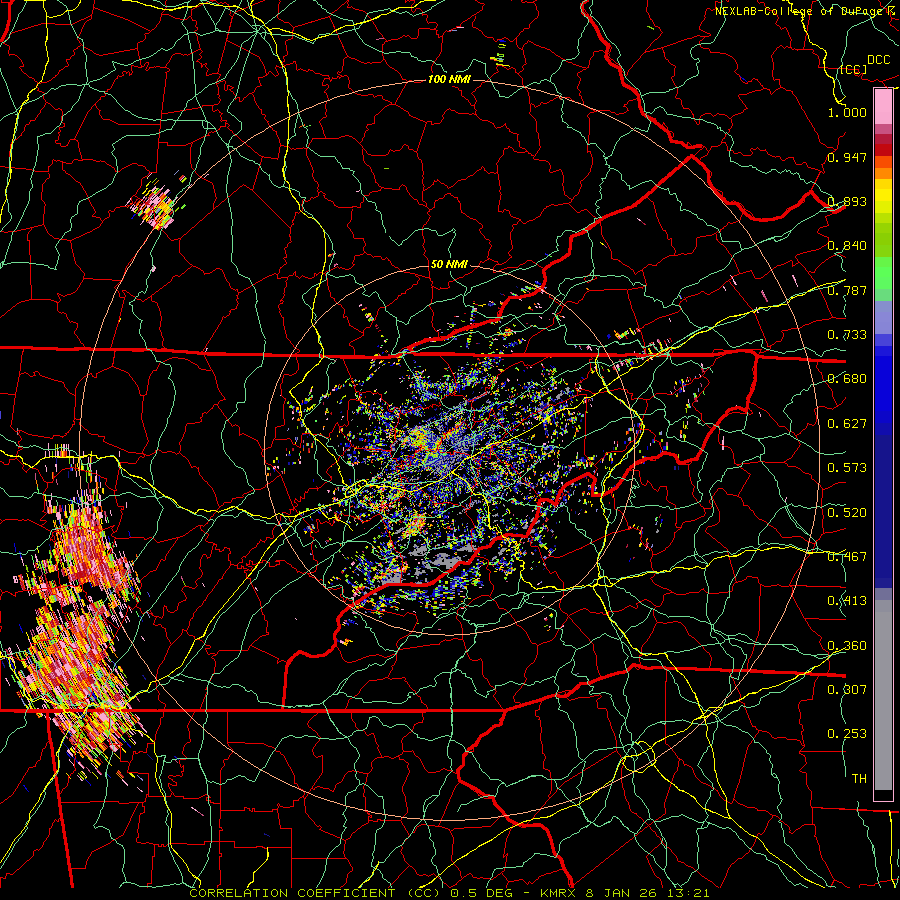Click the DCC label above the color scale
This screenshot has height=900, width=900.
[x=879, y=60]
